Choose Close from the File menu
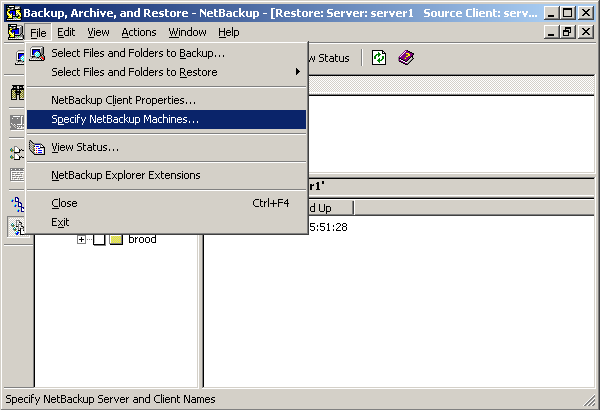The image size is (600, 410). pyautogui.click(x=166, y=203)
